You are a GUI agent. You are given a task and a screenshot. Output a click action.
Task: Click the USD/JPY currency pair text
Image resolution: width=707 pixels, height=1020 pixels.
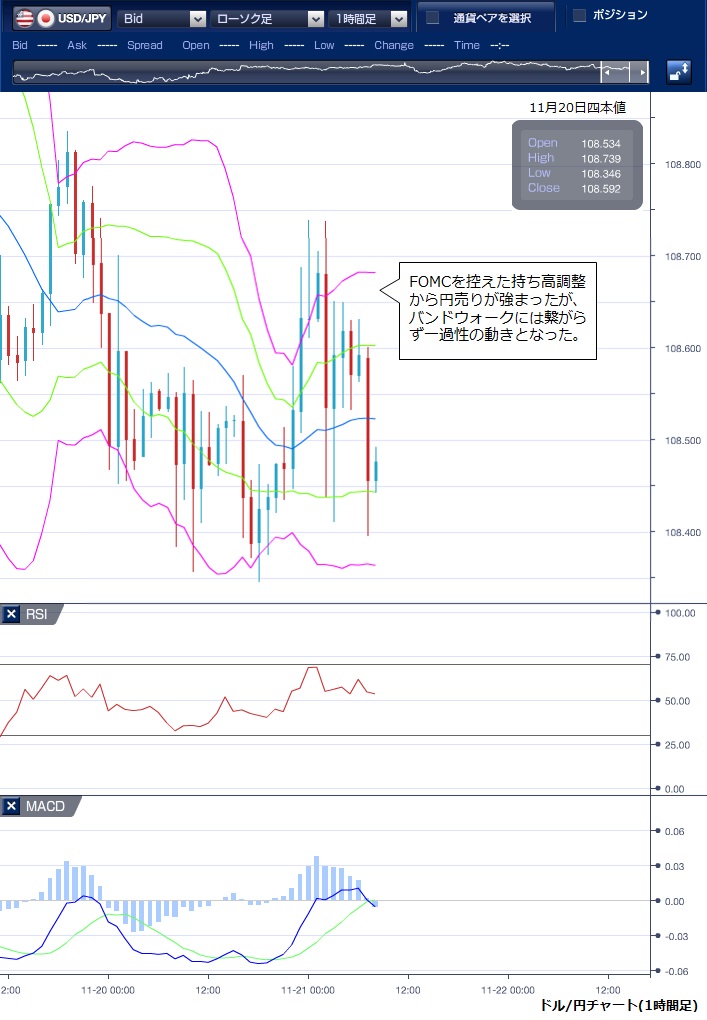(x=84, y=18)
